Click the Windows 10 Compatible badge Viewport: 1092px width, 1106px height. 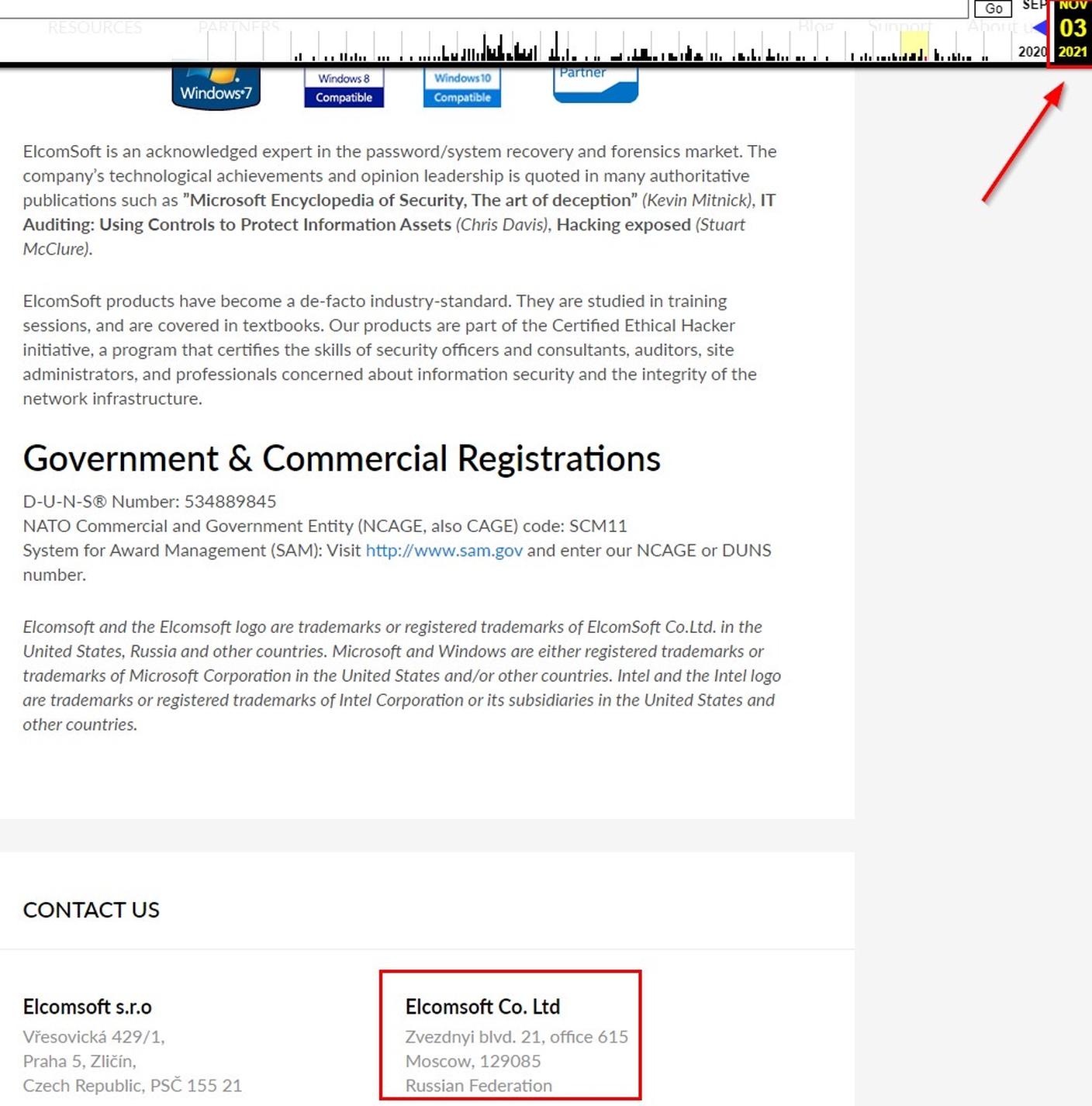tap(462, 88)
